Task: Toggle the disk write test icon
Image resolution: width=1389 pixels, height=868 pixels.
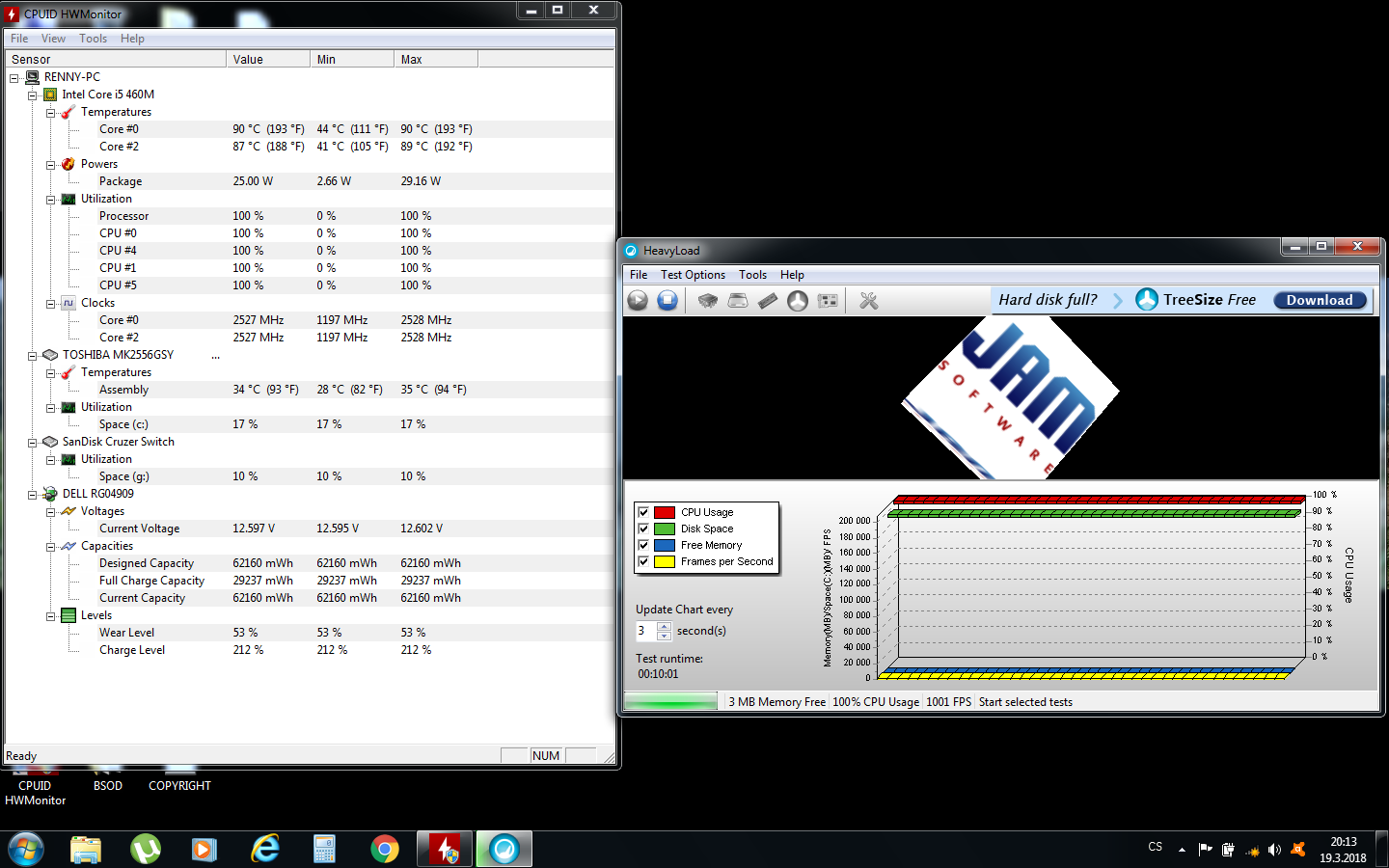Action: [738, 301]
